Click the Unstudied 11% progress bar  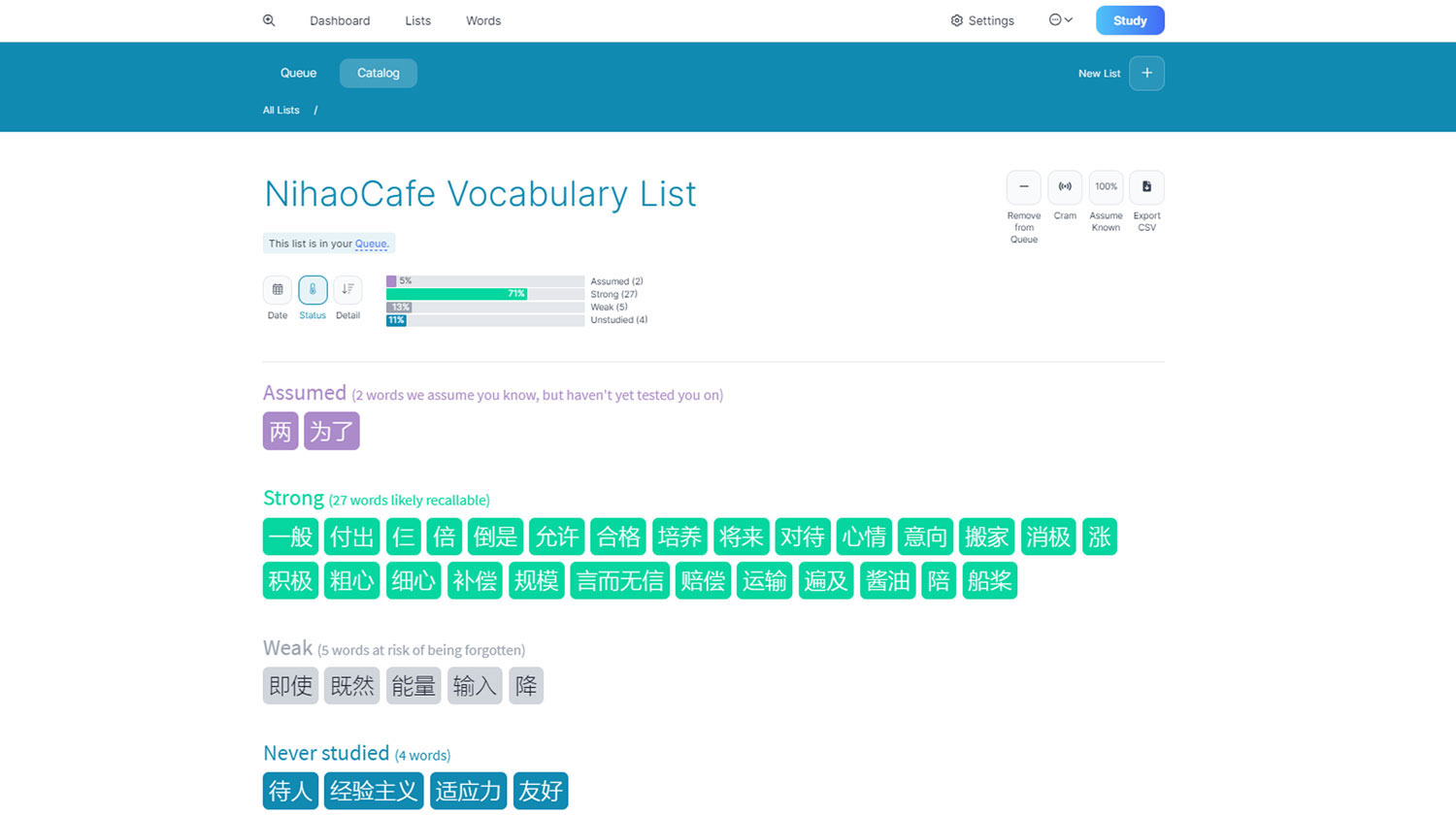[x=485, y=320]
